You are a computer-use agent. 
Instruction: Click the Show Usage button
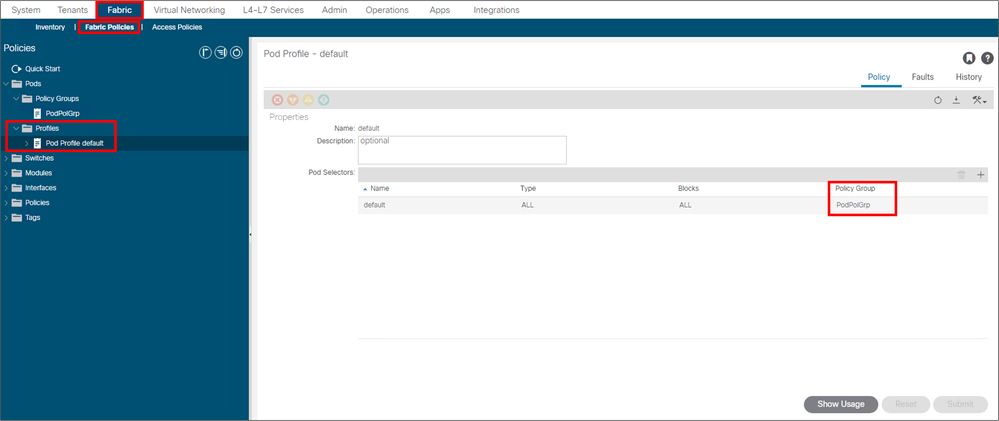(x=841, y=404)
